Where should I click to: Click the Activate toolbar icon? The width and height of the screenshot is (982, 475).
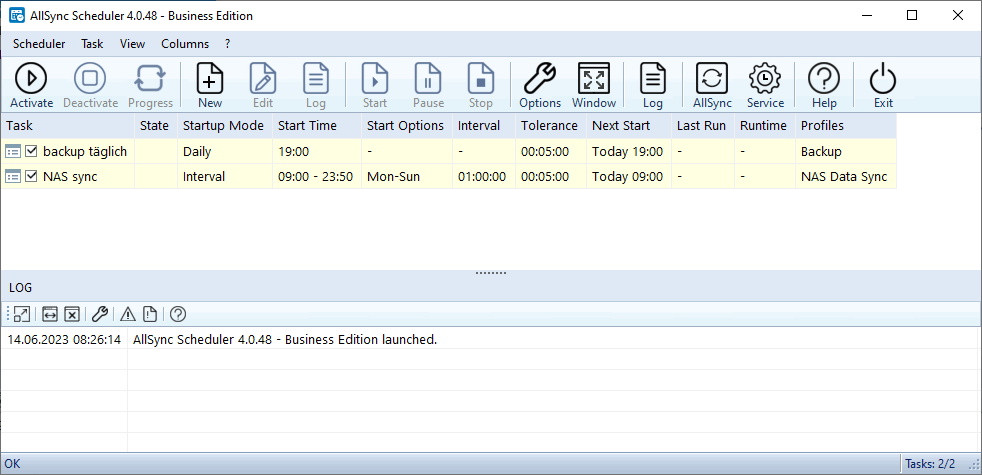(31, 85)
